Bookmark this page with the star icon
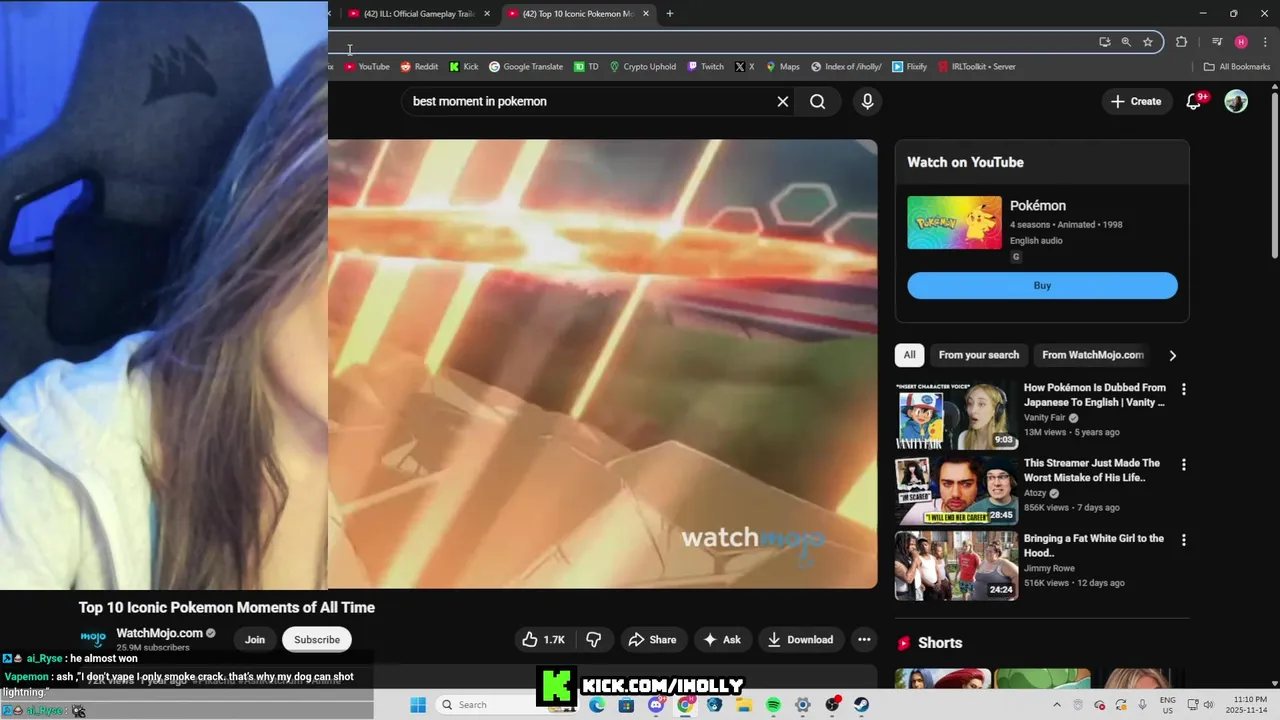Viewport: 1280px width, 720px height. click(1148, 42)
